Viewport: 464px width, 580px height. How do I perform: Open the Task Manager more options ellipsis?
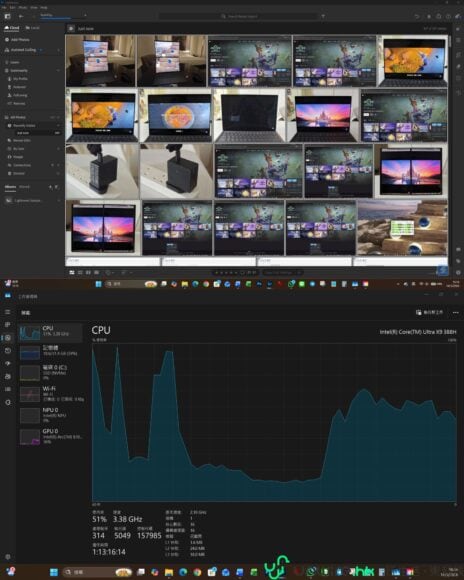point(455,313)
